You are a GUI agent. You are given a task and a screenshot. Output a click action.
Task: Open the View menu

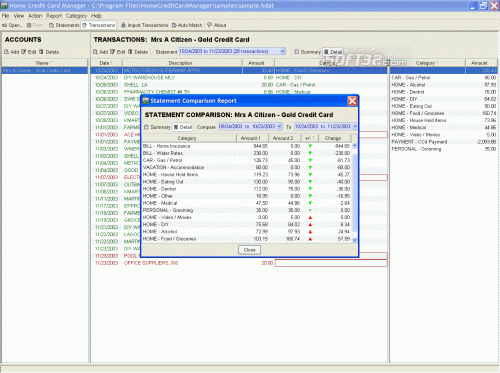19,16
